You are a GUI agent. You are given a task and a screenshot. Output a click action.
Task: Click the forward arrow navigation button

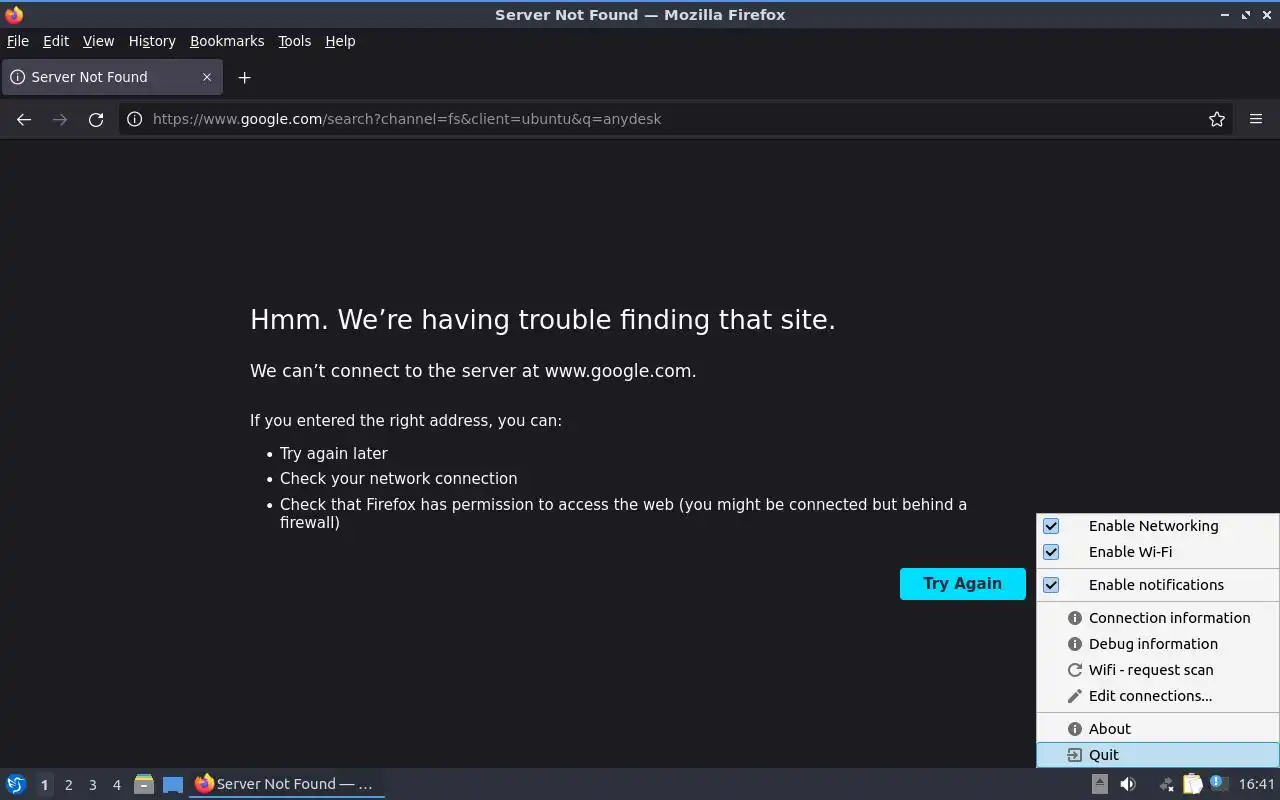pos(60,119)
